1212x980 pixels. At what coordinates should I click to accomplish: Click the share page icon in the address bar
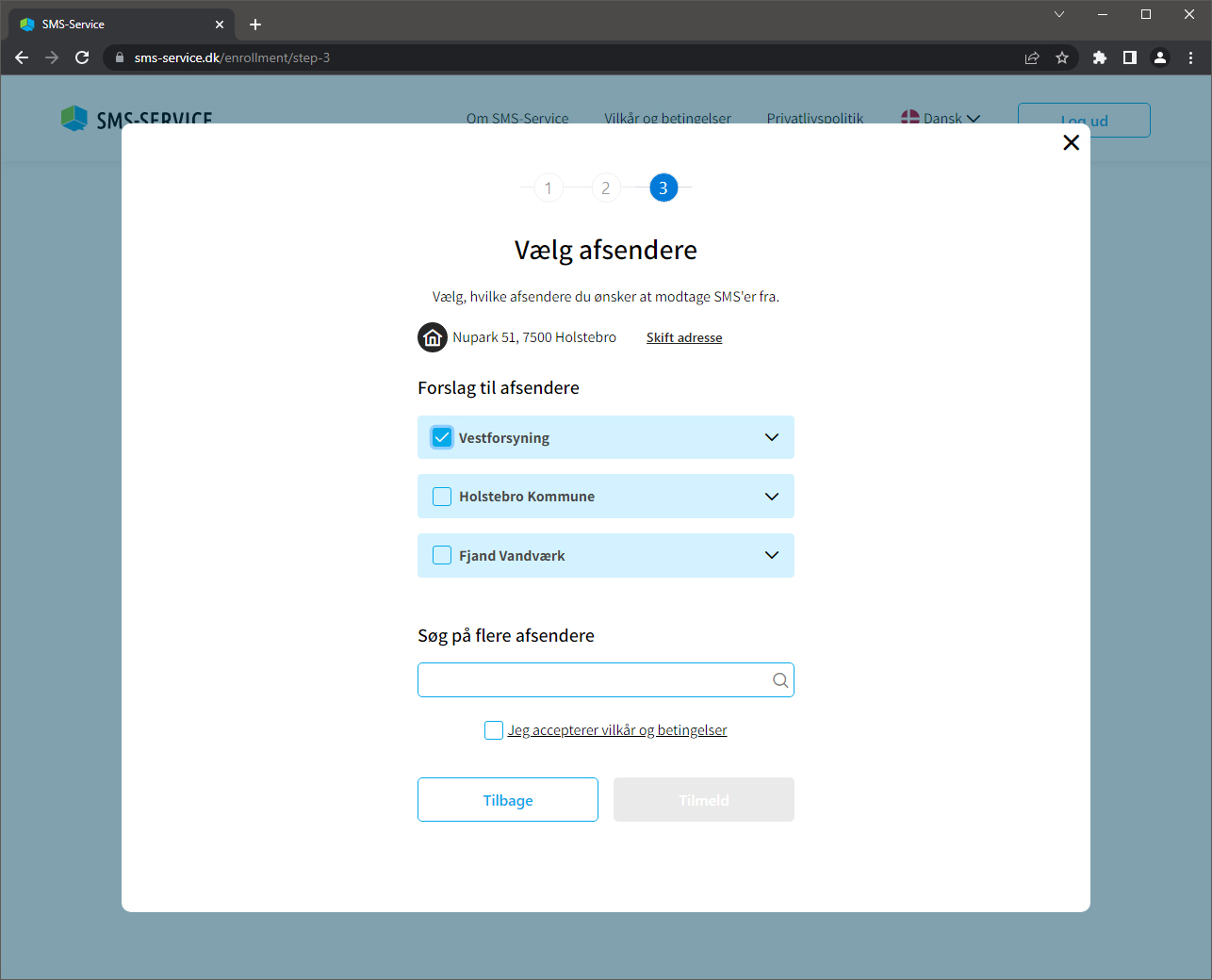coord(1032,57)
